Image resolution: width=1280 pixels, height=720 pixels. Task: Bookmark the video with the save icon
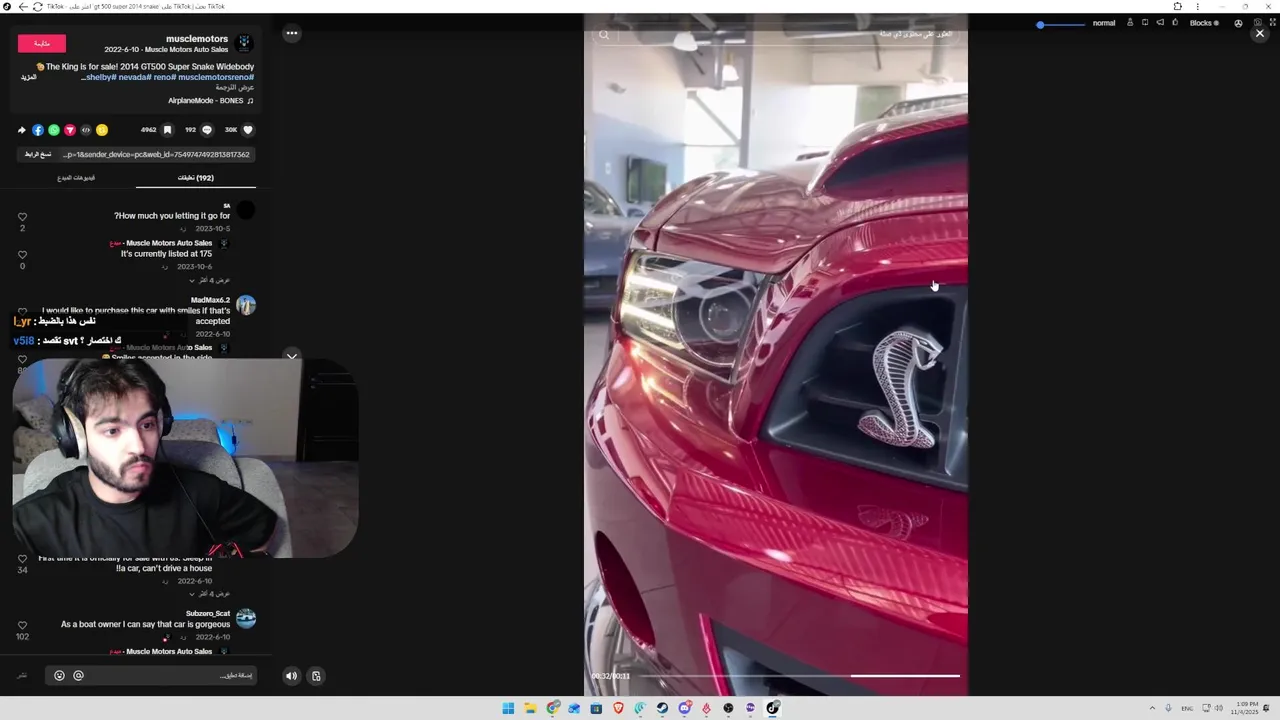(167, 130)
